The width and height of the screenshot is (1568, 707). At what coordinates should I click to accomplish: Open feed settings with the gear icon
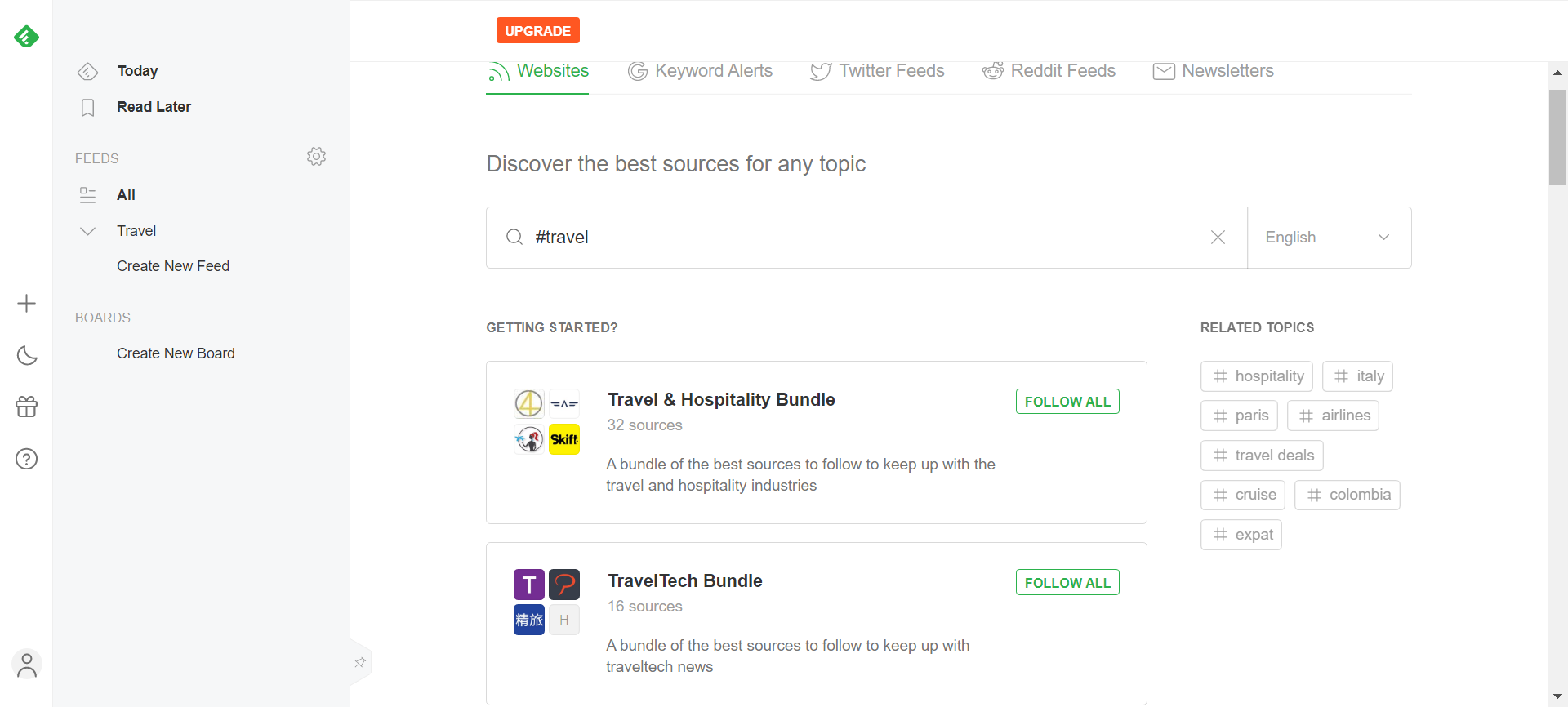pos(316,156)
